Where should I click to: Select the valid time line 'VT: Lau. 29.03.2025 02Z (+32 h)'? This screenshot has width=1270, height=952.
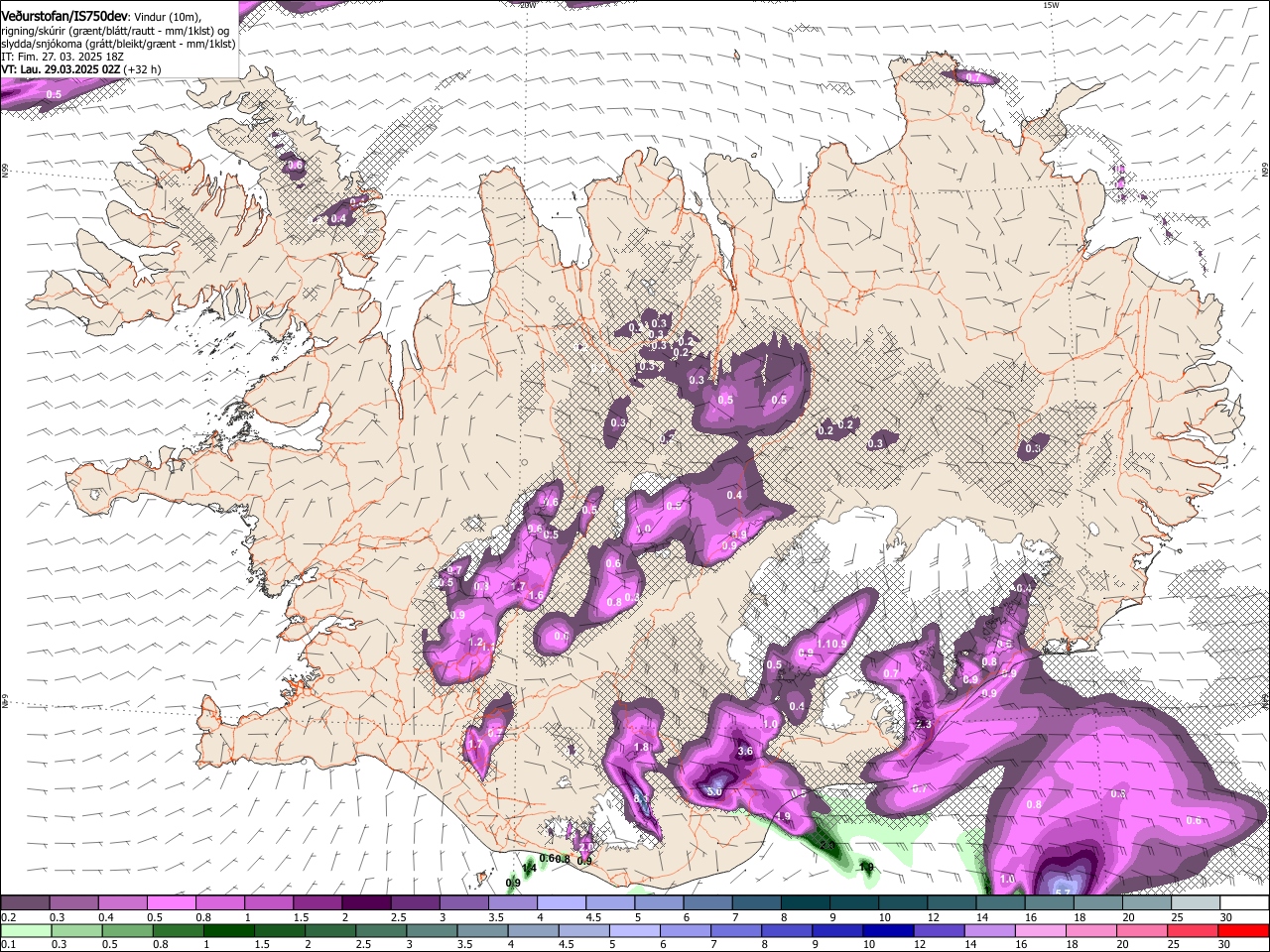[x=81, y=69]
